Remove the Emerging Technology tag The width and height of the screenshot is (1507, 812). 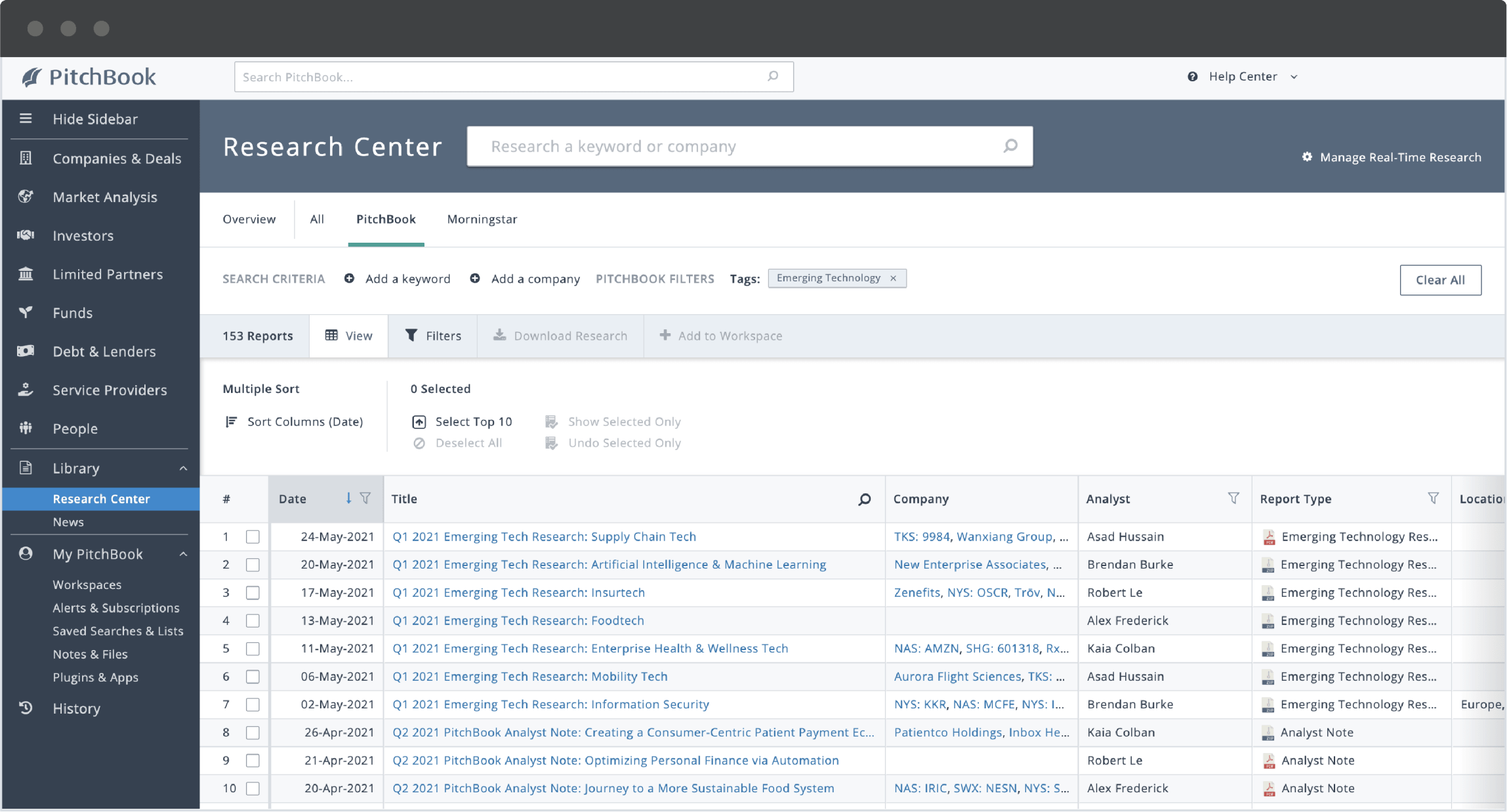click(894, 278)
